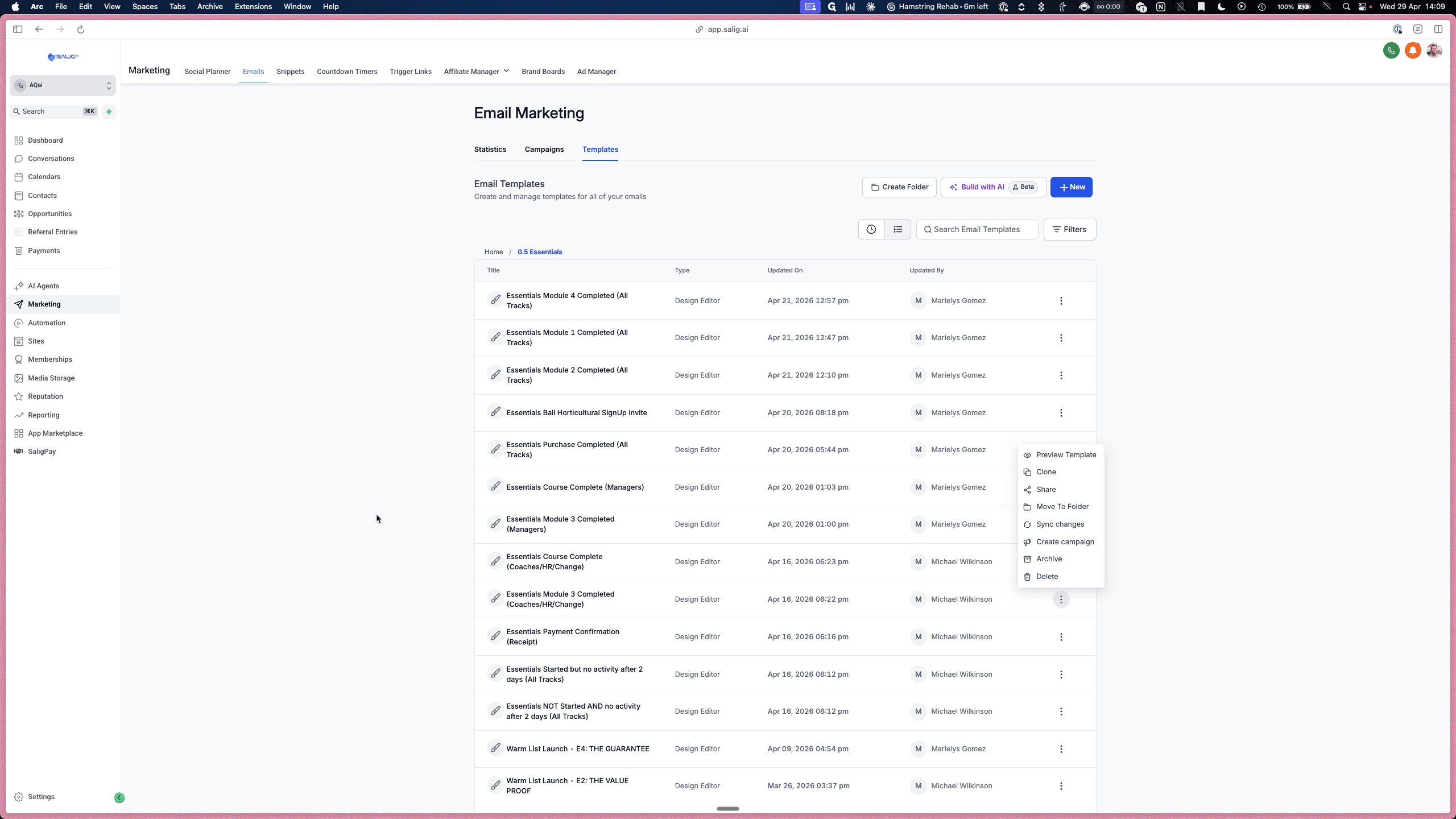Choose Archive from the context menu
1456x819 pixels.
[1061, 559]
